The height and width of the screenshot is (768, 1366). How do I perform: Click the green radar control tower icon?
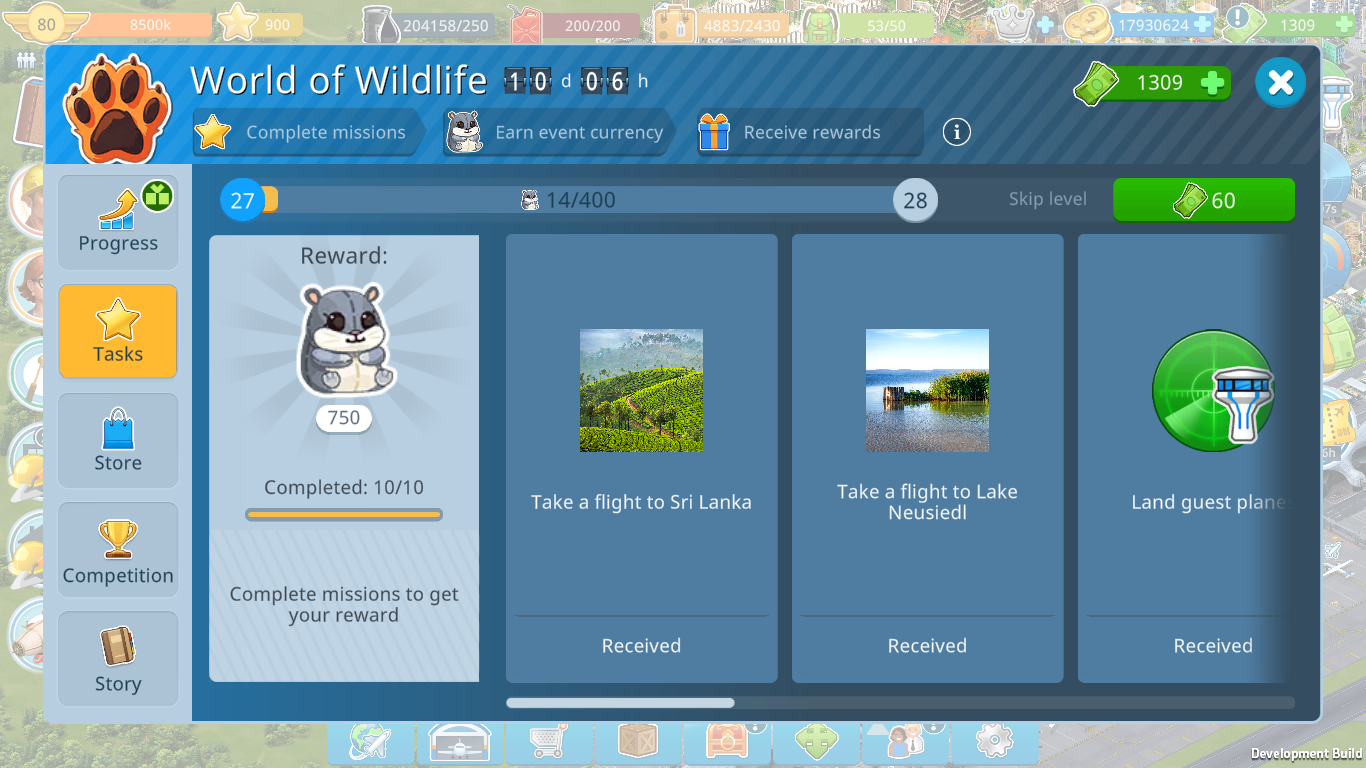click(x=1213, y=391)
